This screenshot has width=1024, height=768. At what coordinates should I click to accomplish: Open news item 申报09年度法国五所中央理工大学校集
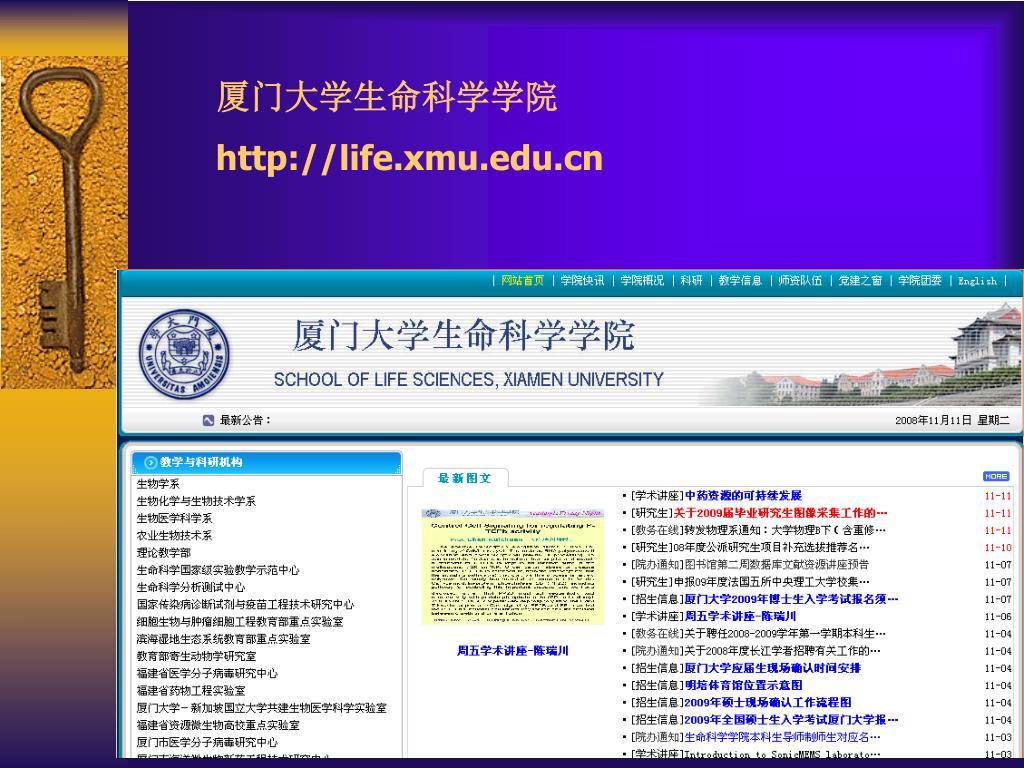(771, 582)
